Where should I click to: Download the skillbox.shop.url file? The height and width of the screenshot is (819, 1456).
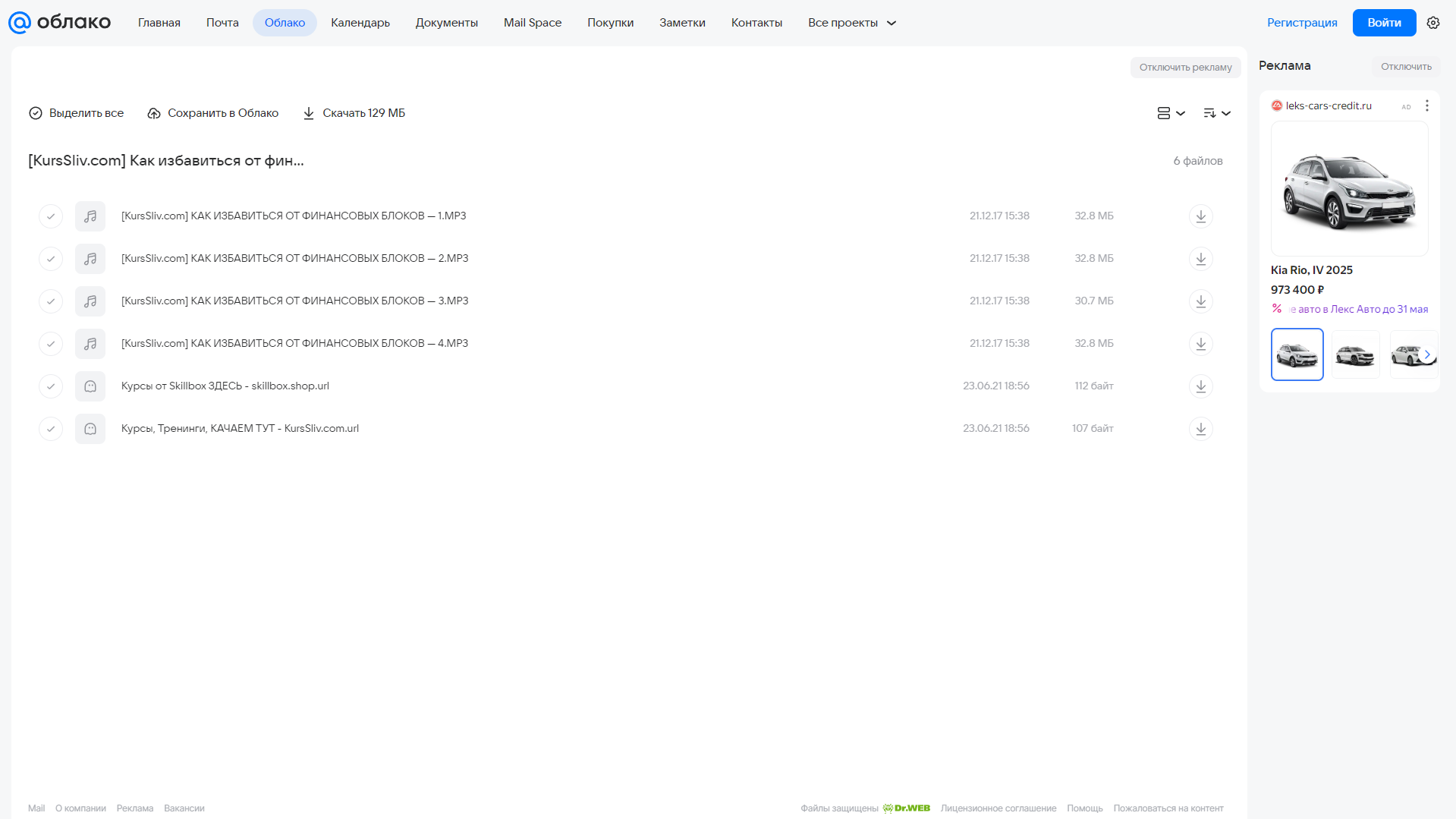1200,386
